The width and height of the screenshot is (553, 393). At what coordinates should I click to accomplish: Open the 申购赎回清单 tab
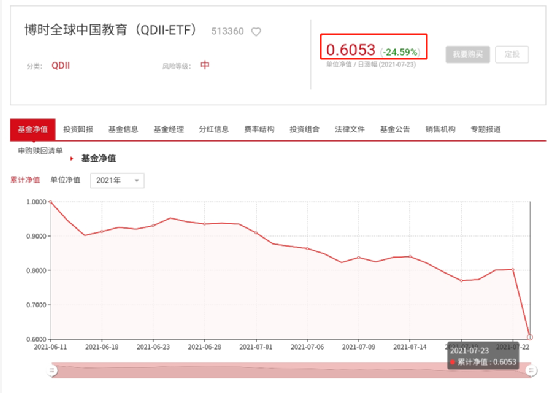tap(40, 151)
